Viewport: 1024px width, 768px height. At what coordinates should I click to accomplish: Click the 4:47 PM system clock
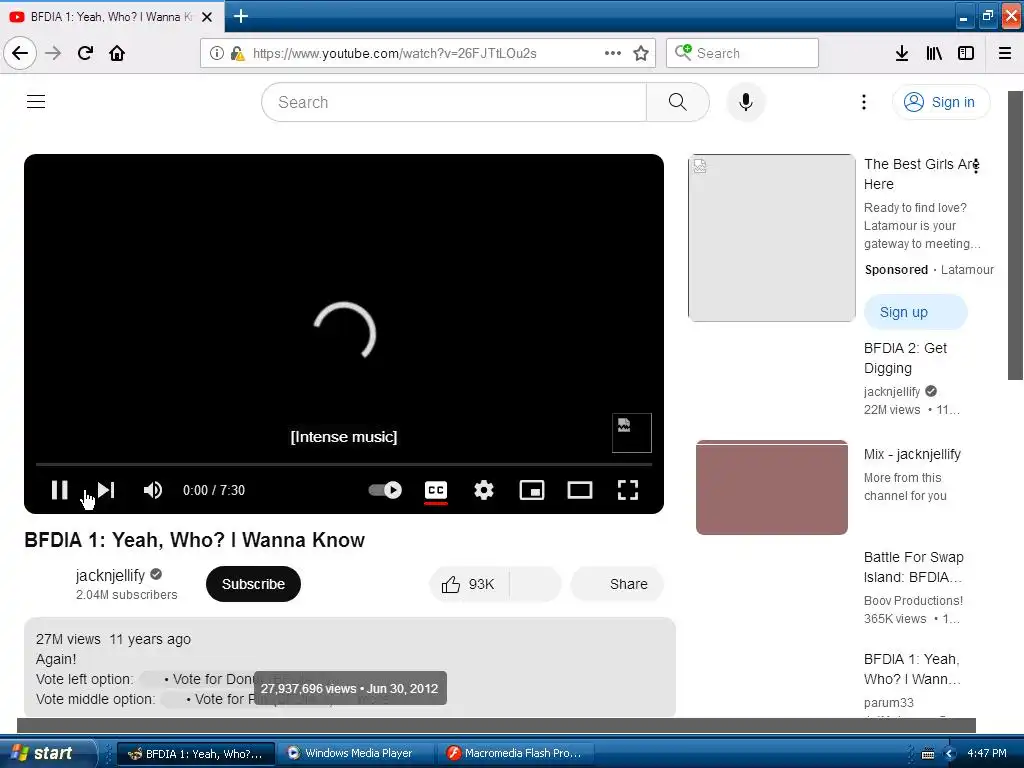coord(987,753)
